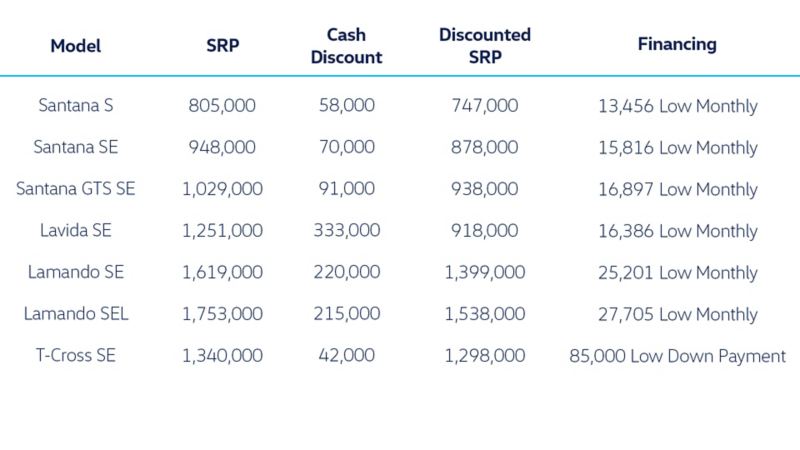Click the 13,456 Low Monthly financing cell
The width and height of the screenshot is (800, 450).
click(x=677, y=106)
